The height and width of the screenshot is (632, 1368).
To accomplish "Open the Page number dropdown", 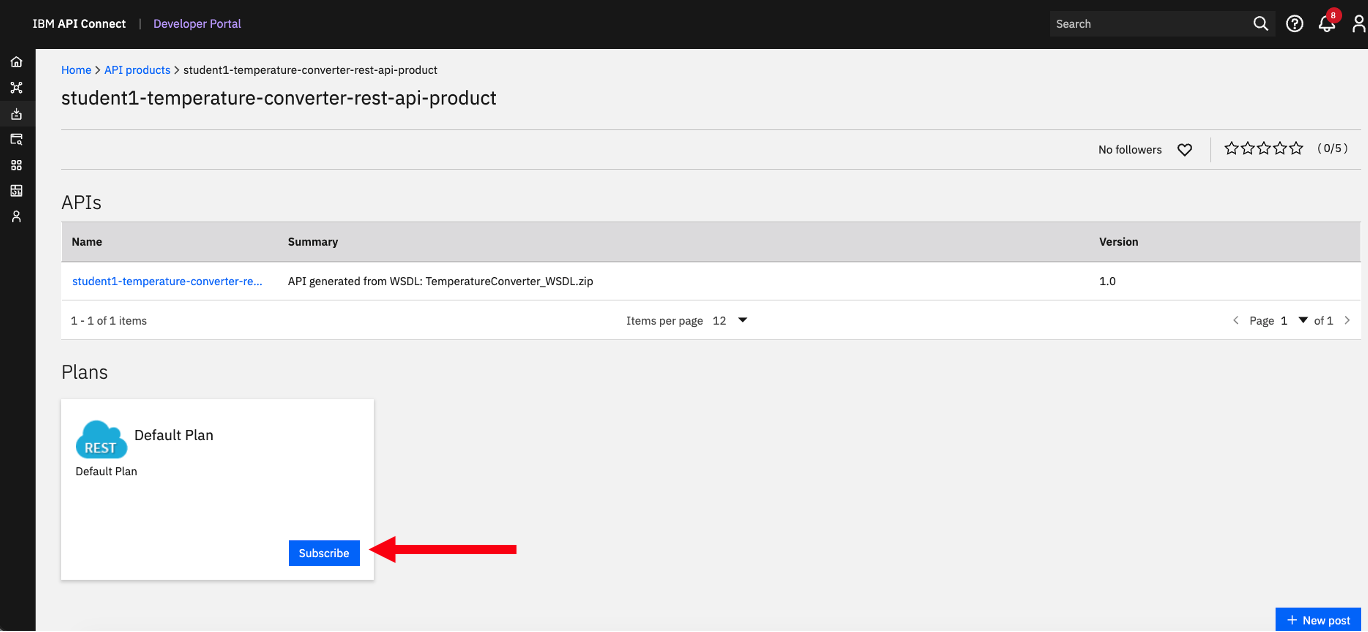I will (1294, 321).
